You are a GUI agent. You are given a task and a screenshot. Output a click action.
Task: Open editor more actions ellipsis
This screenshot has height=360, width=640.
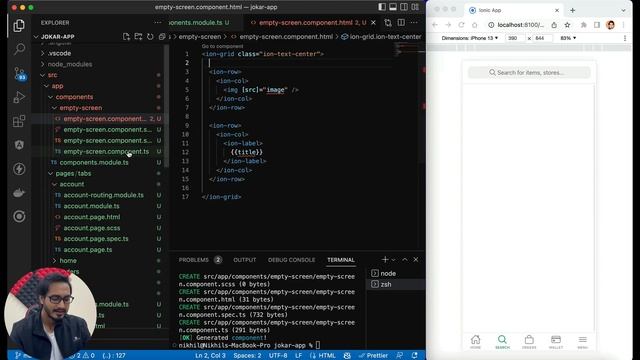pyautogui.click(x=414, y=23)
